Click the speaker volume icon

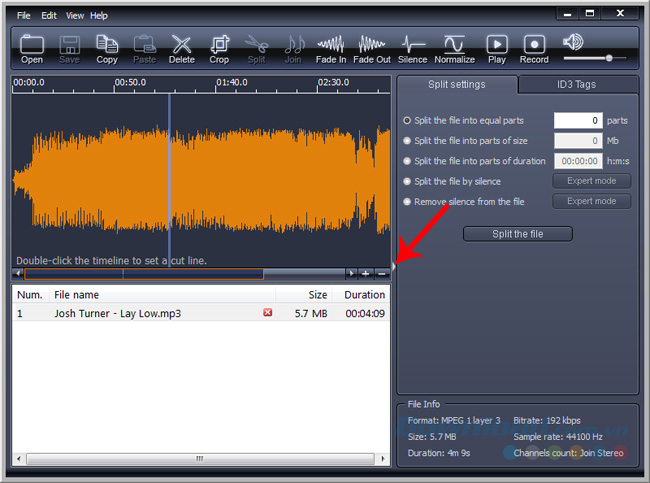point(573,42)
